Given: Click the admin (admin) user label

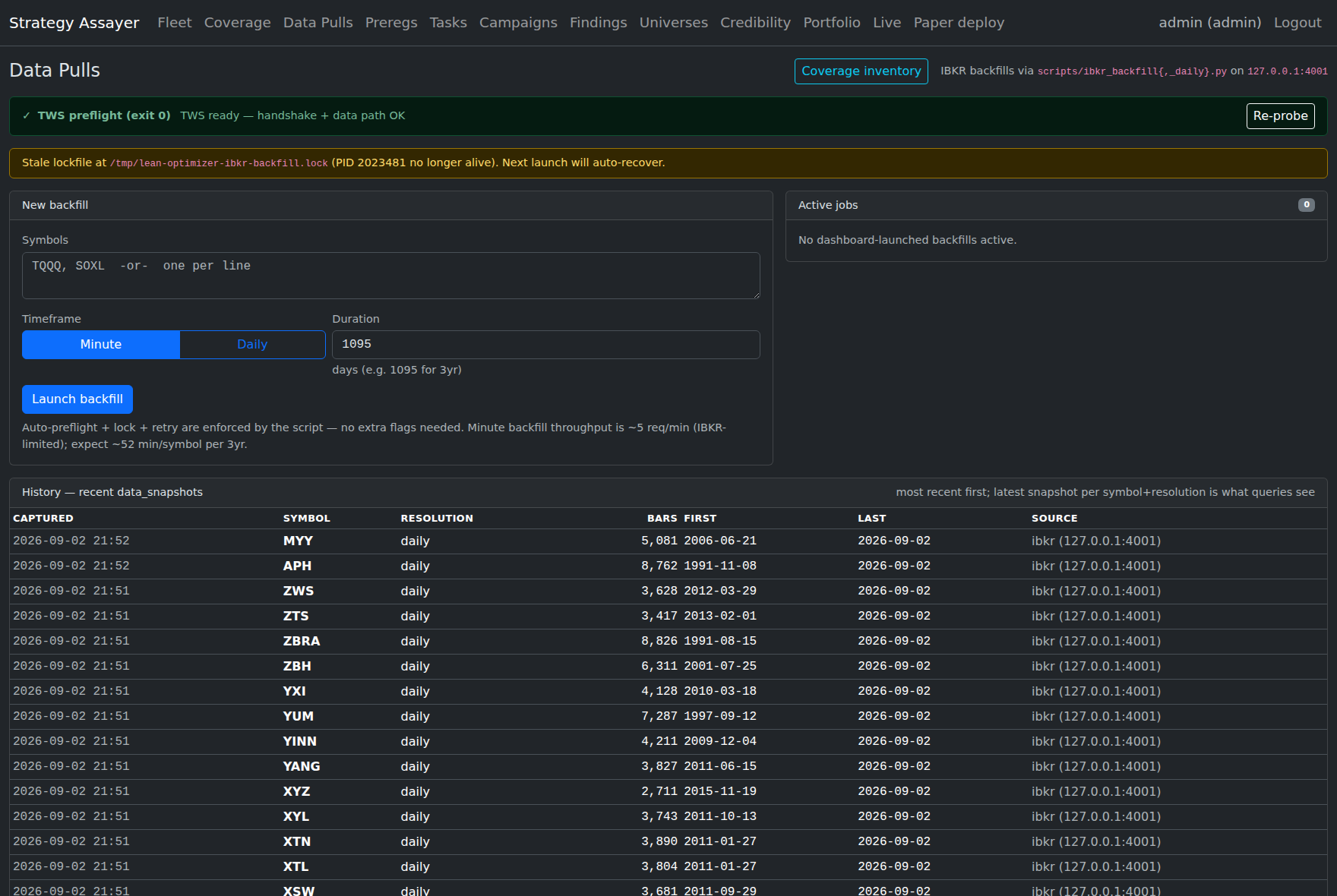Looking at the screenshot, I should tap(1210, 23).
